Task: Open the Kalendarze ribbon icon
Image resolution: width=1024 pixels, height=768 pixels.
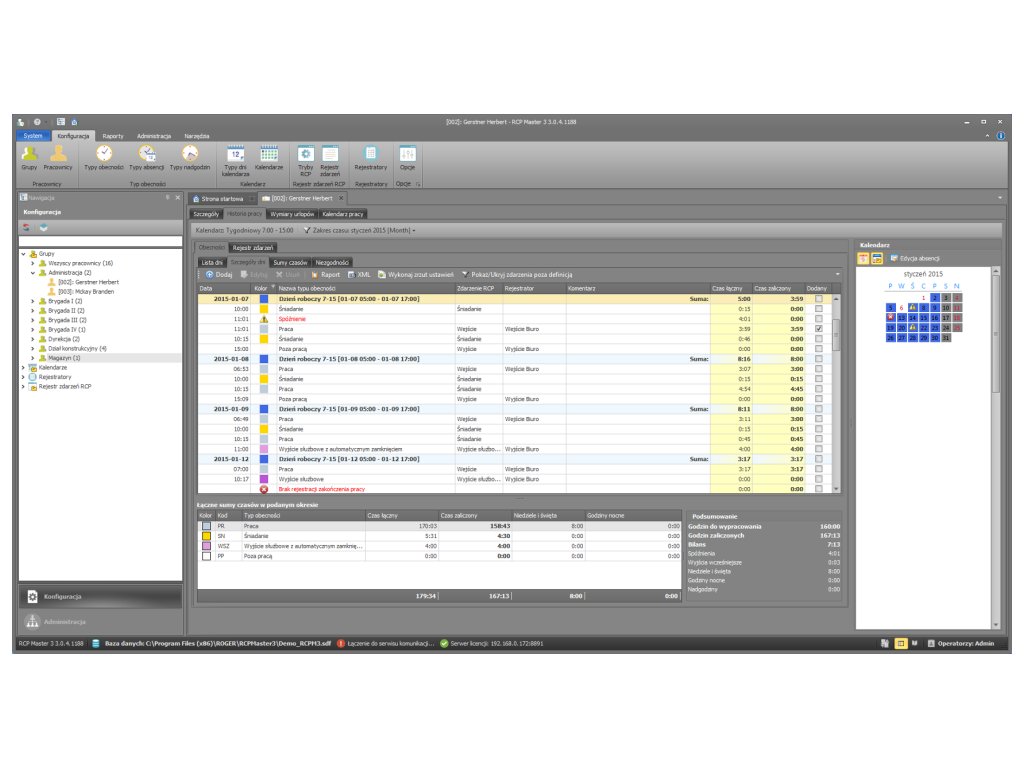Action: pos(269,157)
